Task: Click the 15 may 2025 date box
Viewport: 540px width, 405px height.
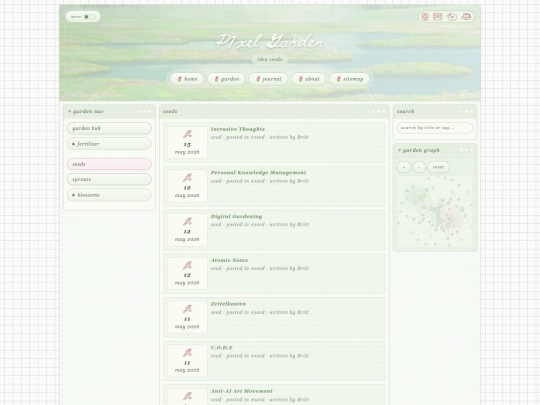Action: pyautogui.click(x=187, y=142)
